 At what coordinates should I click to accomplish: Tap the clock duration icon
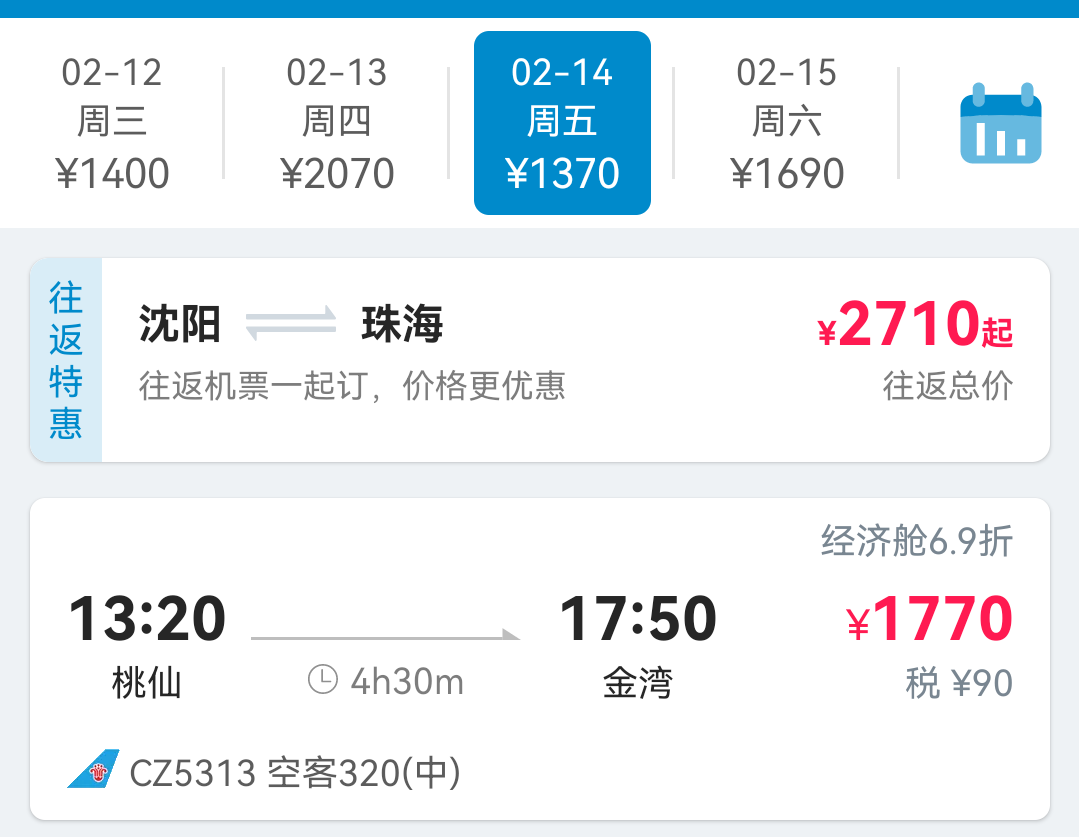[323, 679]
